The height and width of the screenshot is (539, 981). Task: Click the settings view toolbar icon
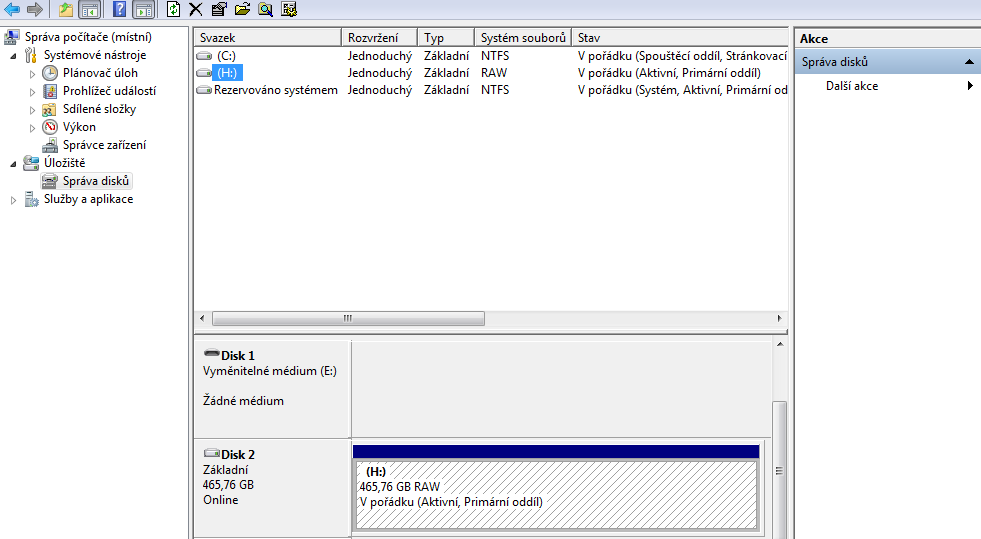(x=289, y=9)
